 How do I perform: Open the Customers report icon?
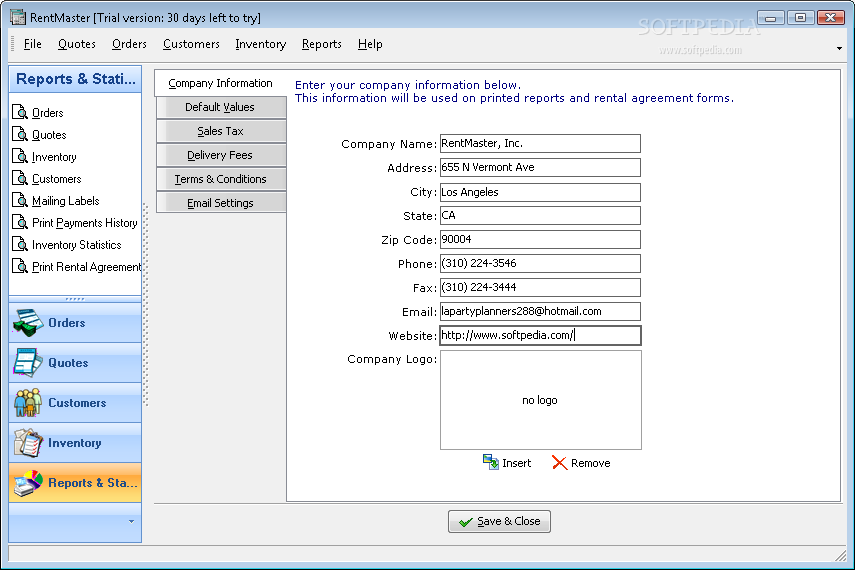click(20, 178)
